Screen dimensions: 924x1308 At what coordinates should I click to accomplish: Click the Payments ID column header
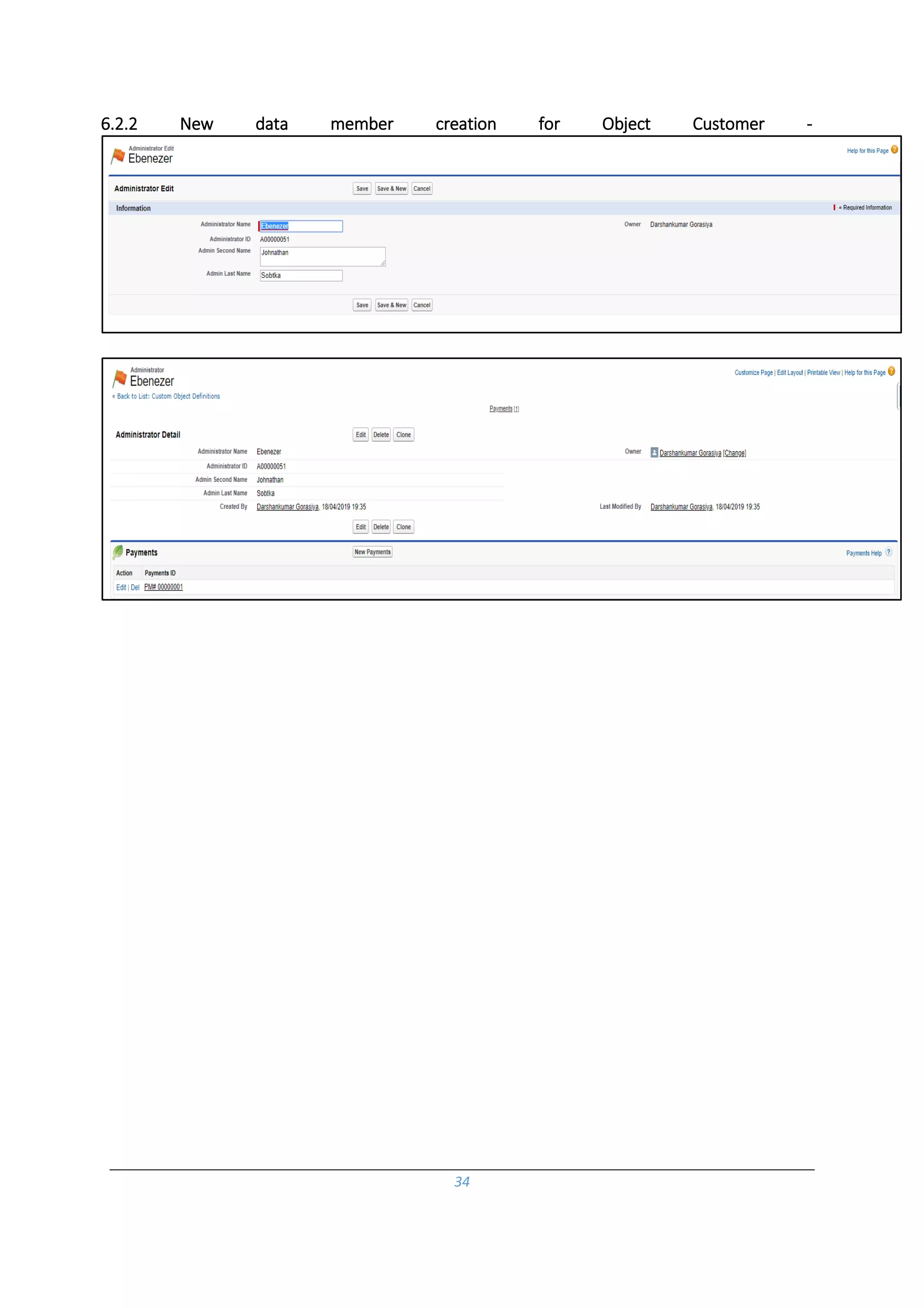point(160,573)
